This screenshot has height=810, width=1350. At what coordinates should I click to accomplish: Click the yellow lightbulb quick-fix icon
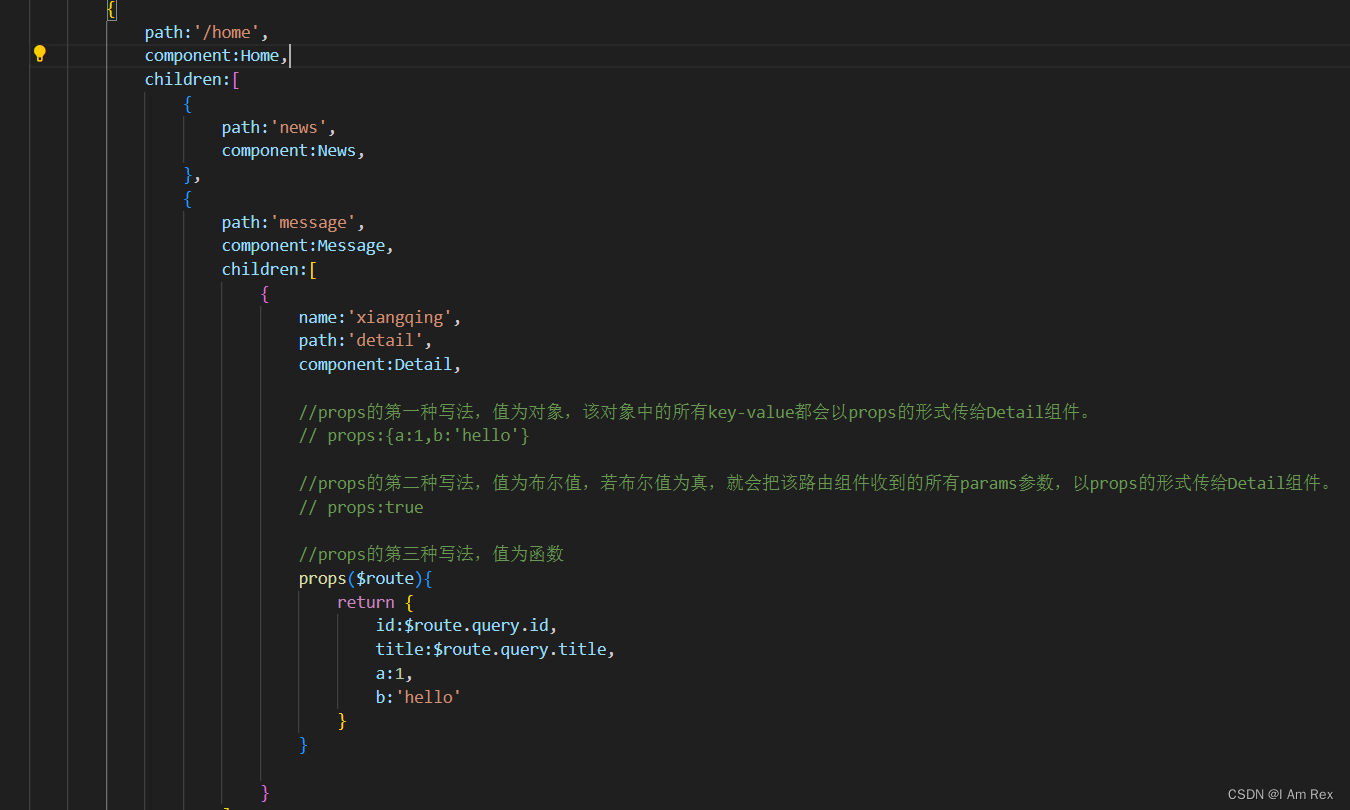40,54
